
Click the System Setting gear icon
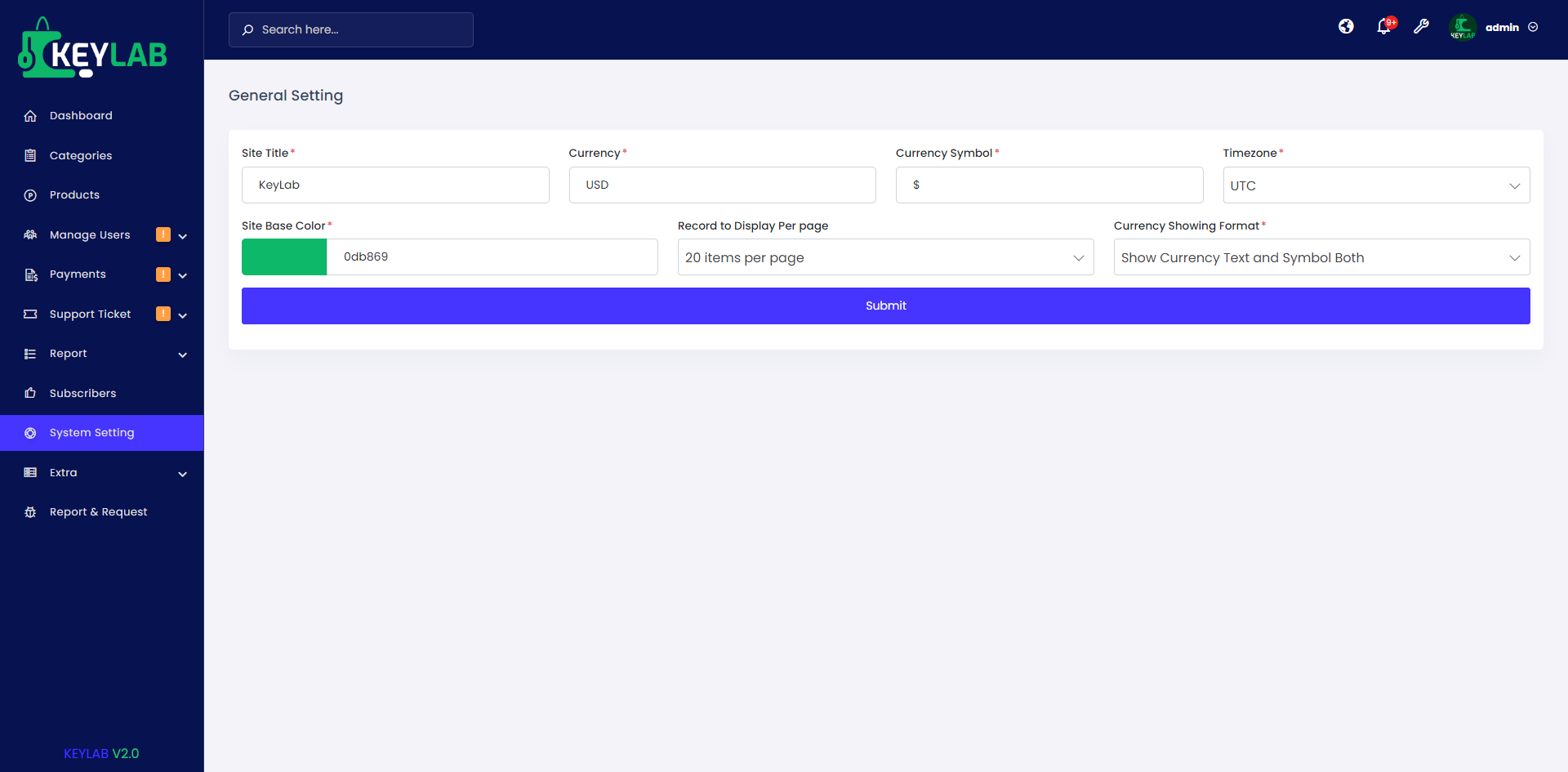click(30, 433)
